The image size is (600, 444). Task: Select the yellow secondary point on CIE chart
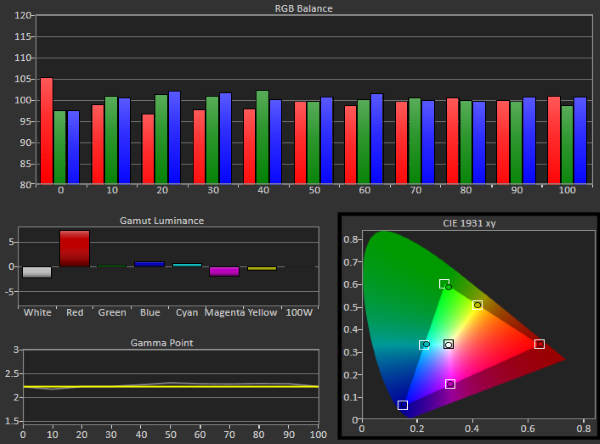477,305
